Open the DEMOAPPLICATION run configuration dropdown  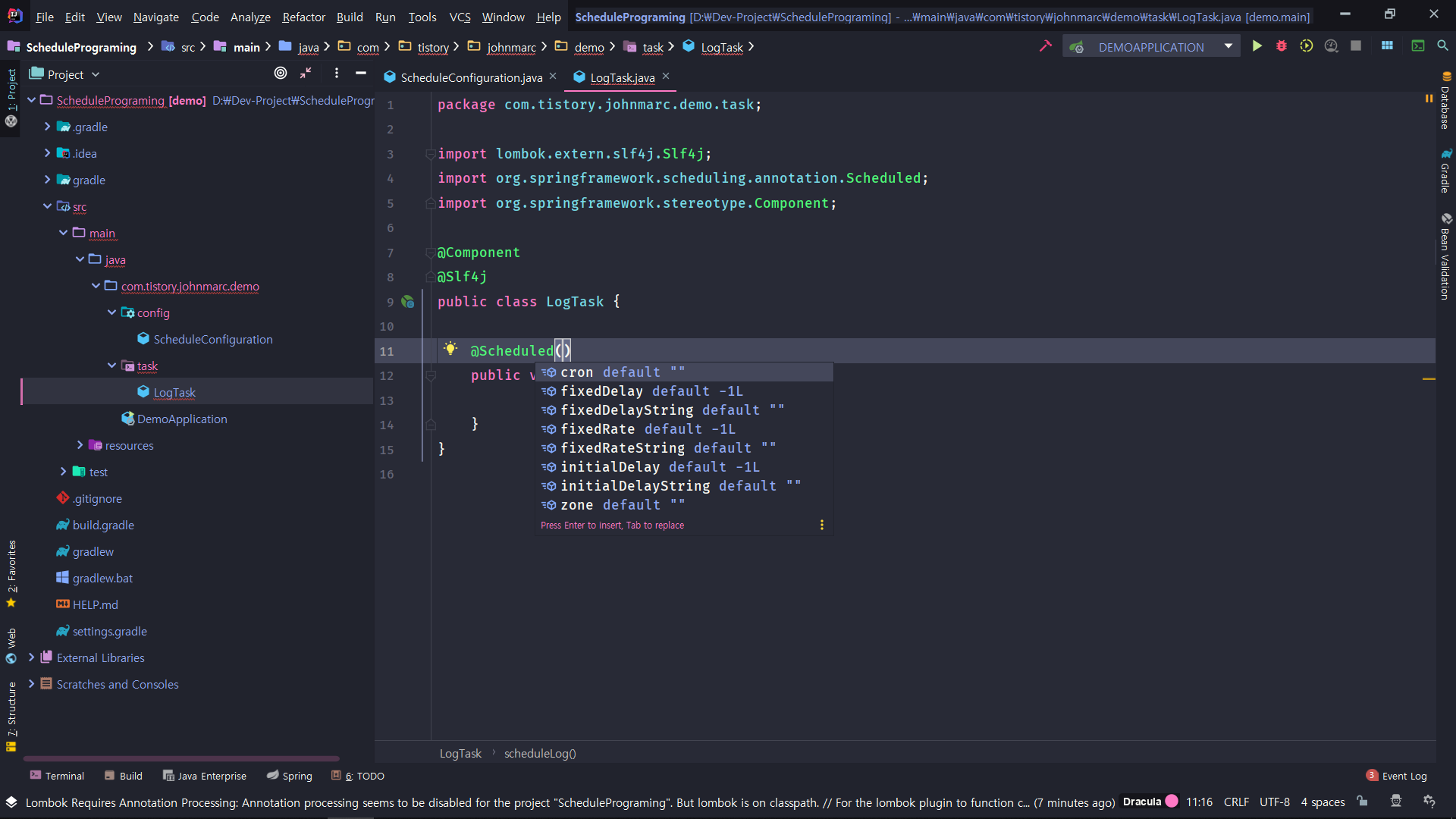click(x=1228, y=46)
